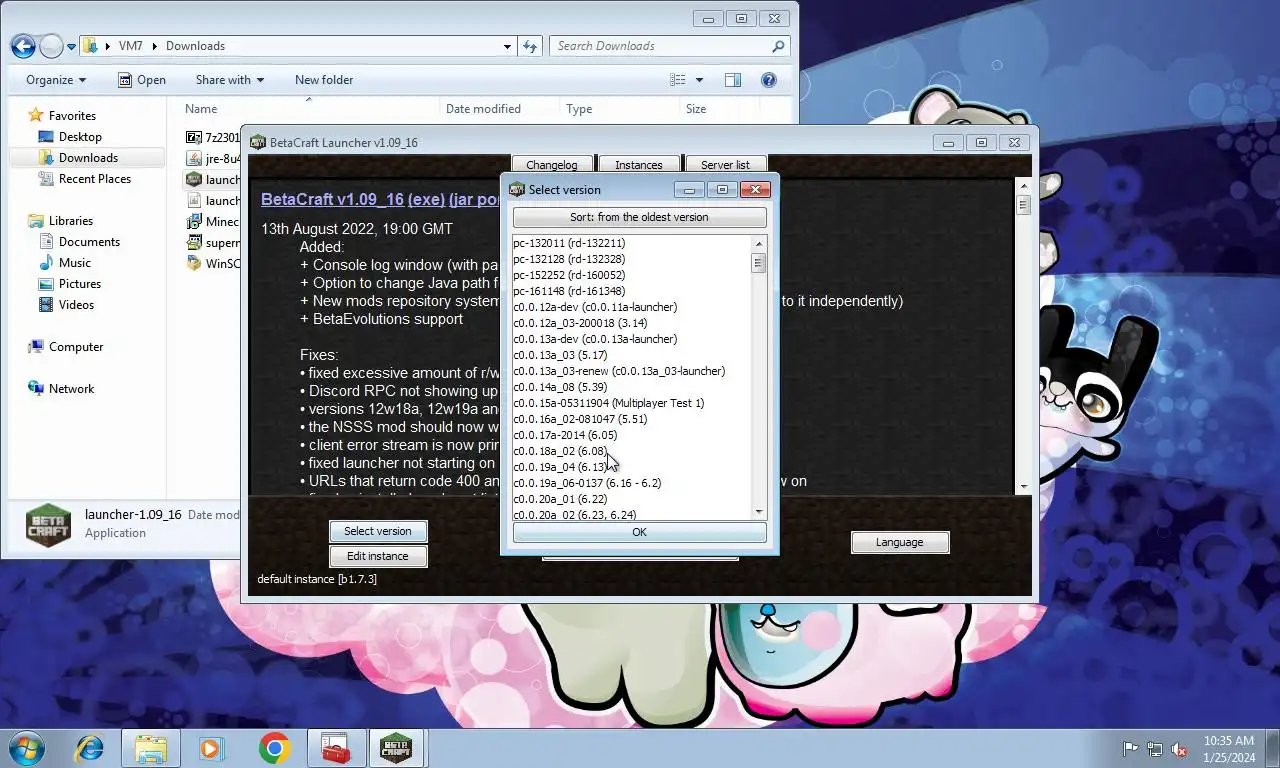Screen dimensions: 1280x768
Task: Click New folder in Explorer toolbar
Action: coord(324,80)
